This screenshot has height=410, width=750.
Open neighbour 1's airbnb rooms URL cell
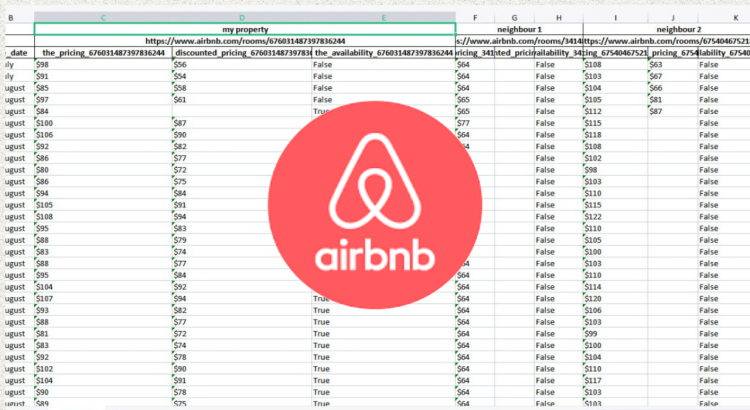[519, 41]
